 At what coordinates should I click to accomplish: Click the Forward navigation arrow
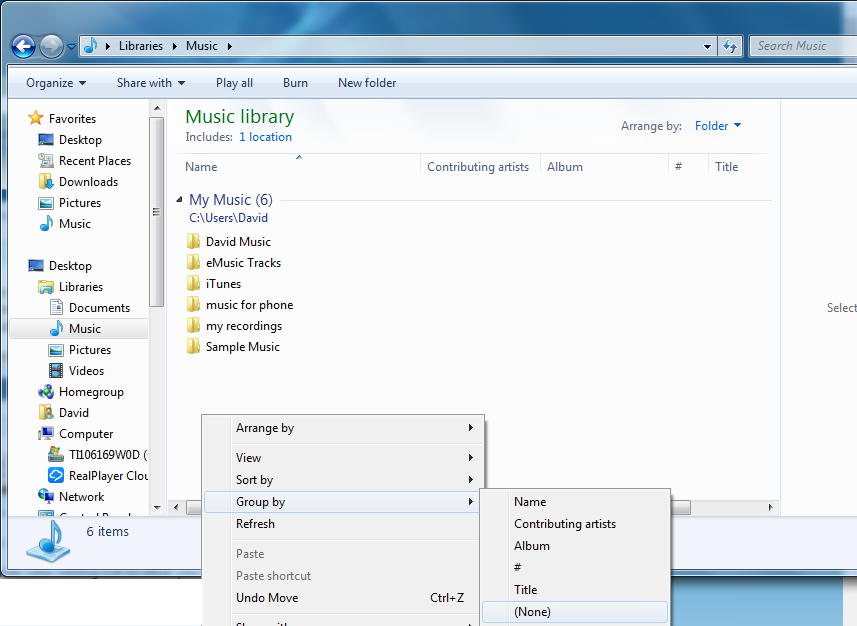coord(52,46)
